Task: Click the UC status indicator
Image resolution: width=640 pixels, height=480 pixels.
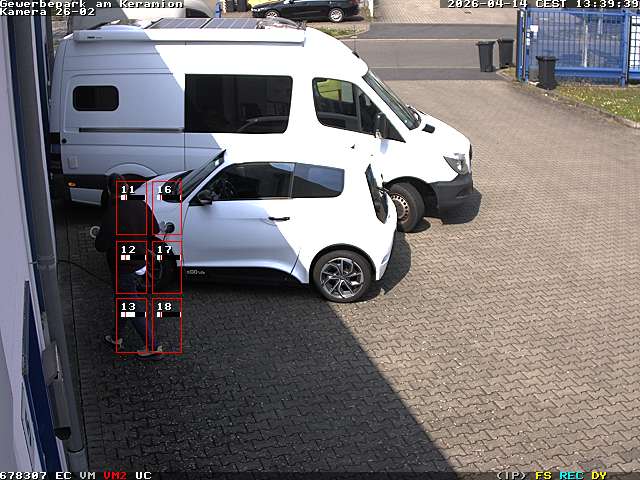Action: 143,475
